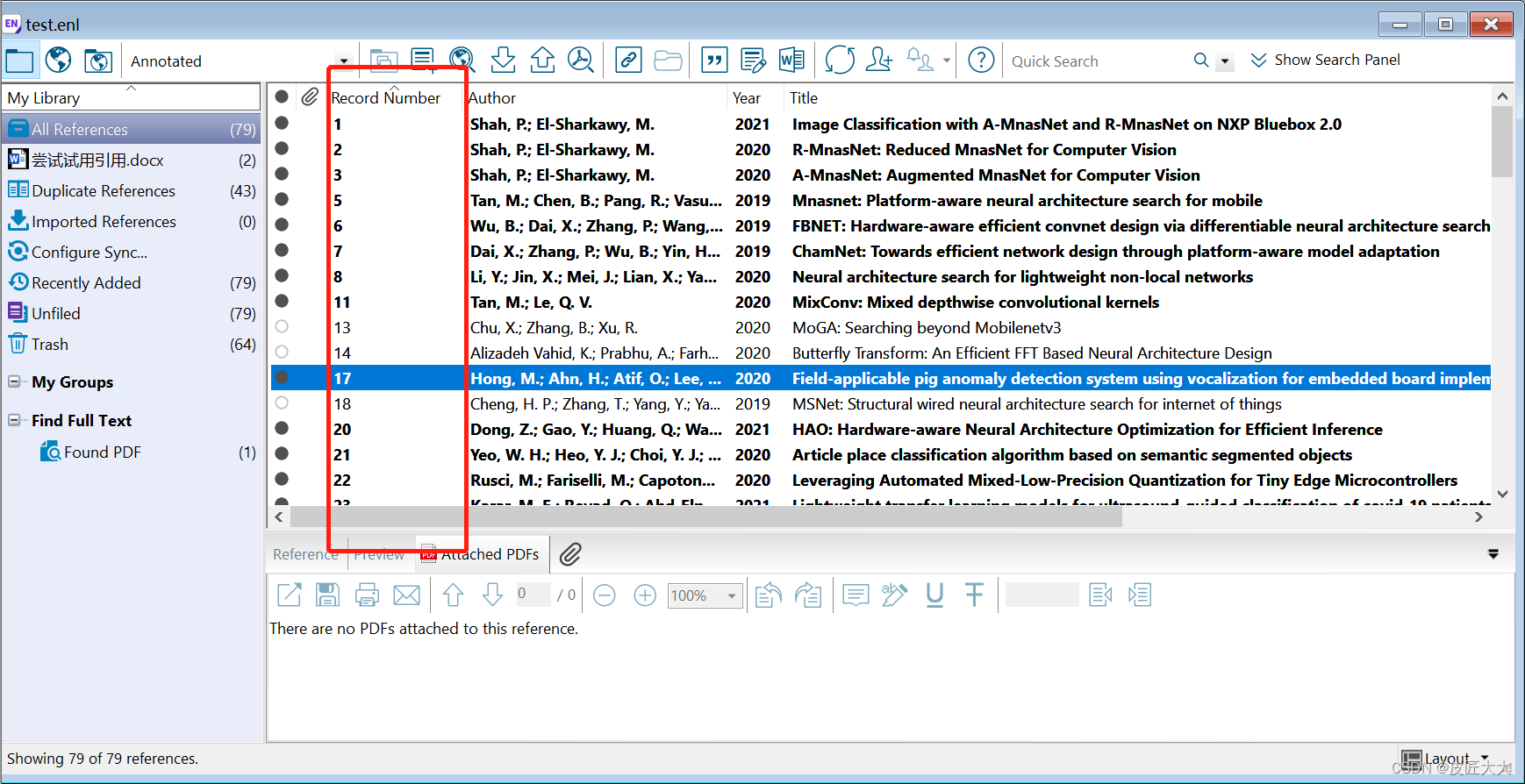Mark record 18 MSNet as read

(x=282, y=403)
